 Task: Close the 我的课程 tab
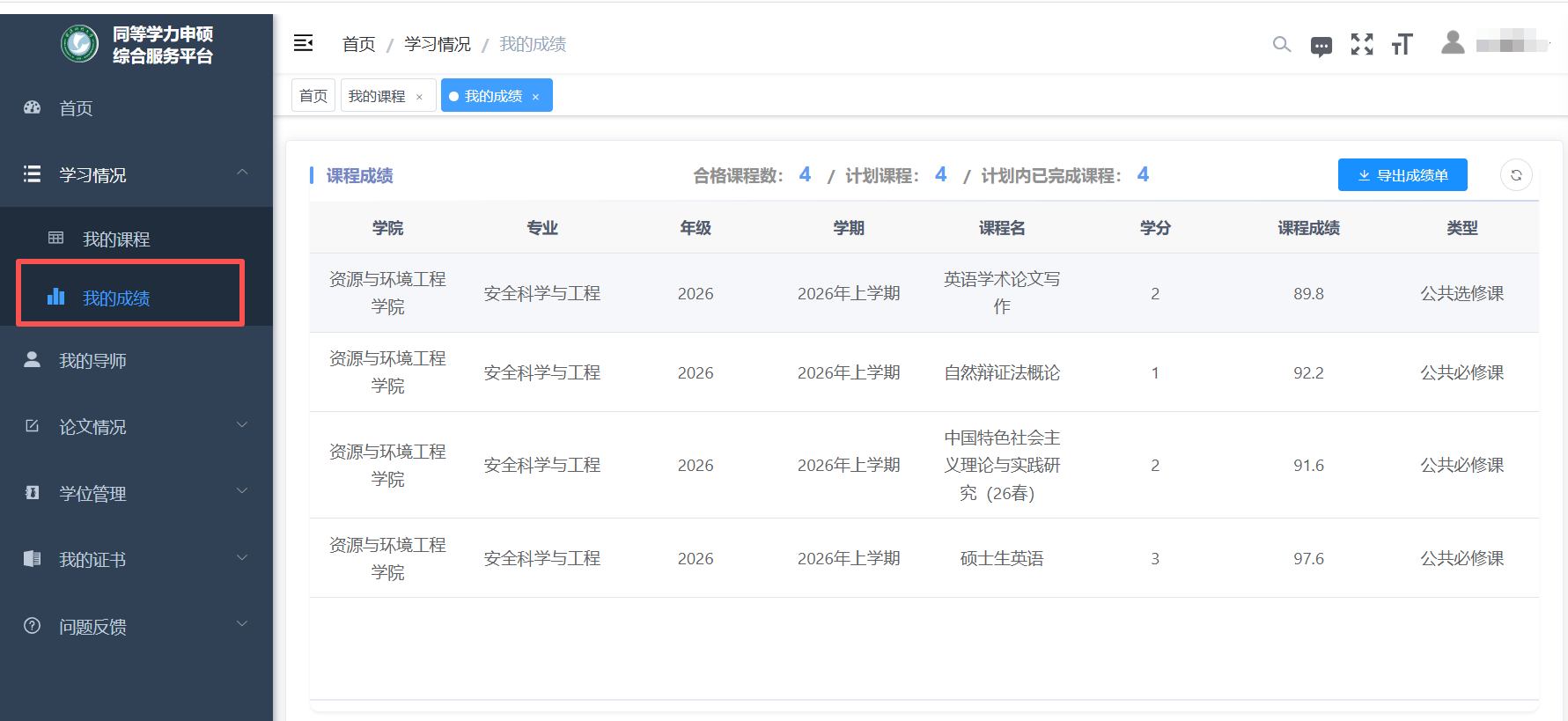click(419, 97)
